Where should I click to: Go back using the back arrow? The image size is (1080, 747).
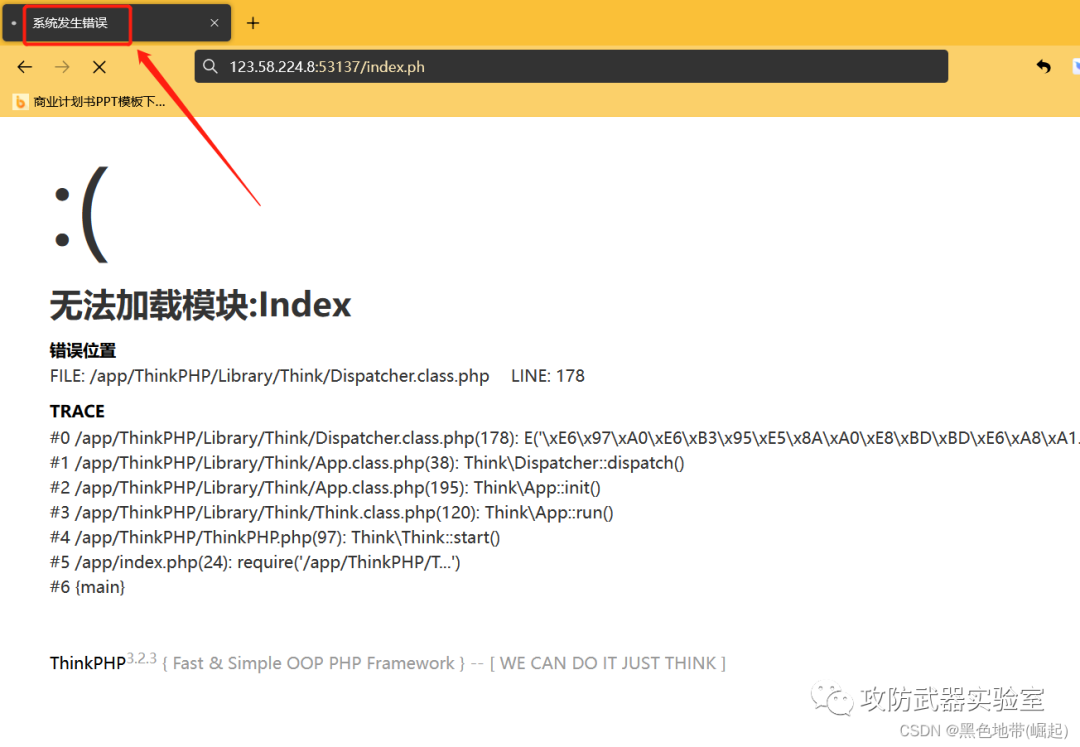[x=25, y=67]
